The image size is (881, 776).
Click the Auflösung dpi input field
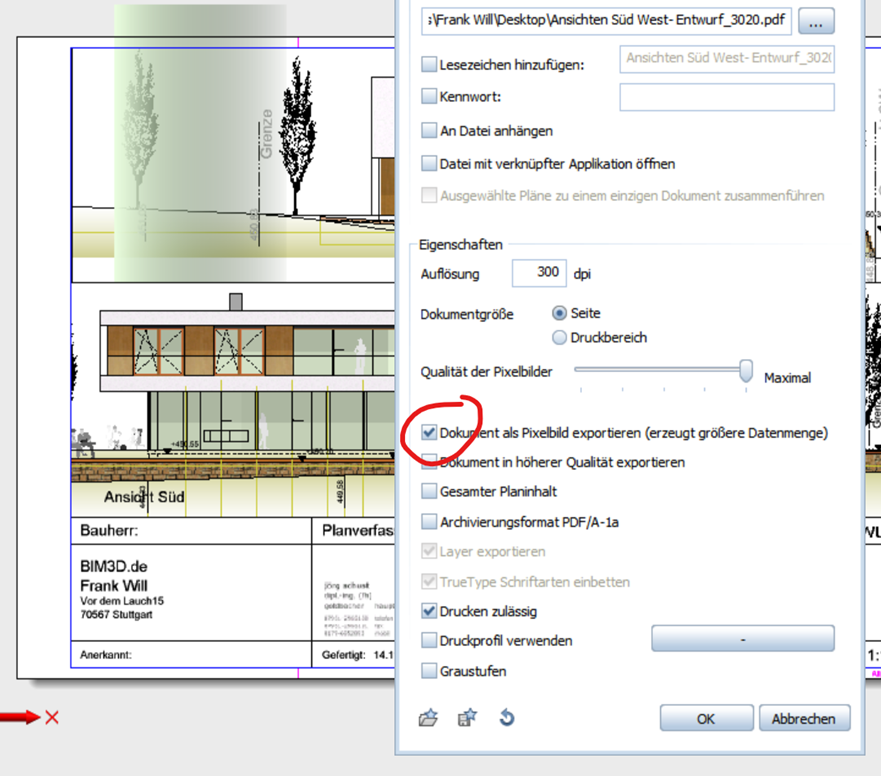point(539,273)
